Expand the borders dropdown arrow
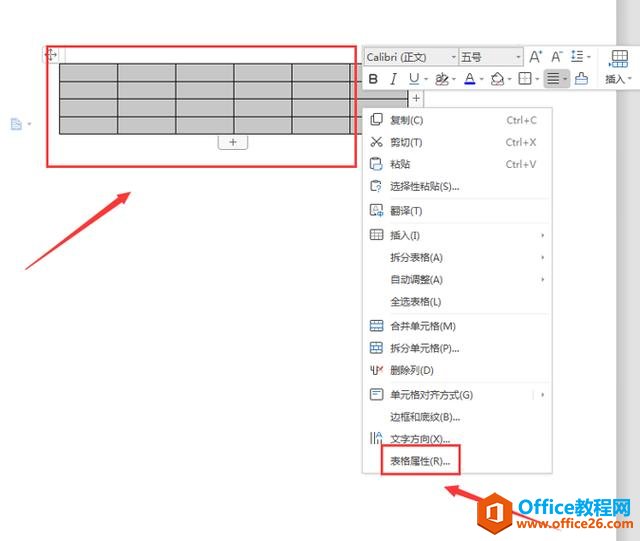 tap(537, 79)
